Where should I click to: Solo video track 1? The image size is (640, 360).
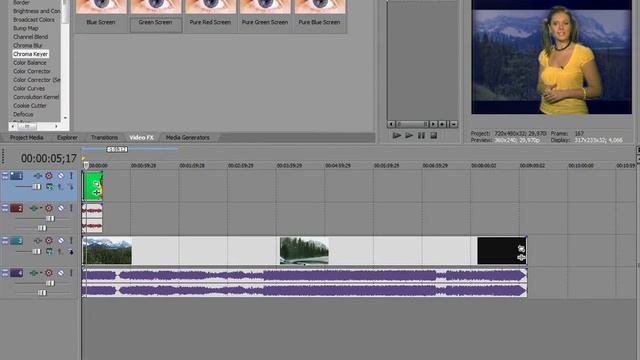[x=71, y=176]
